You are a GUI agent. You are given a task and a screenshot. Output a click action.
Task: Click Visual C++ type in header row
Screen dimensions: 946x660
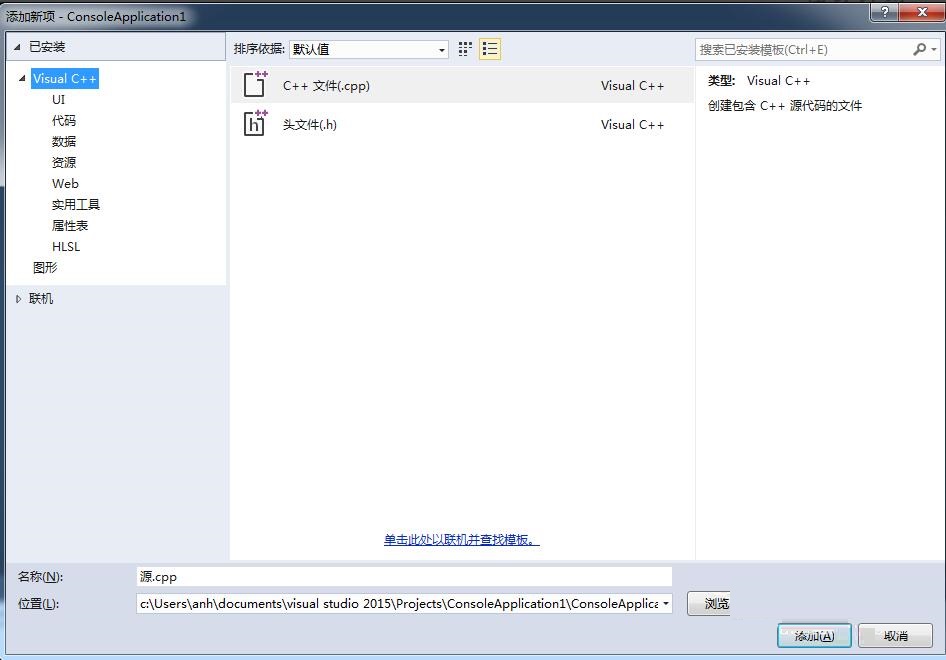click(x=632, y=124)
